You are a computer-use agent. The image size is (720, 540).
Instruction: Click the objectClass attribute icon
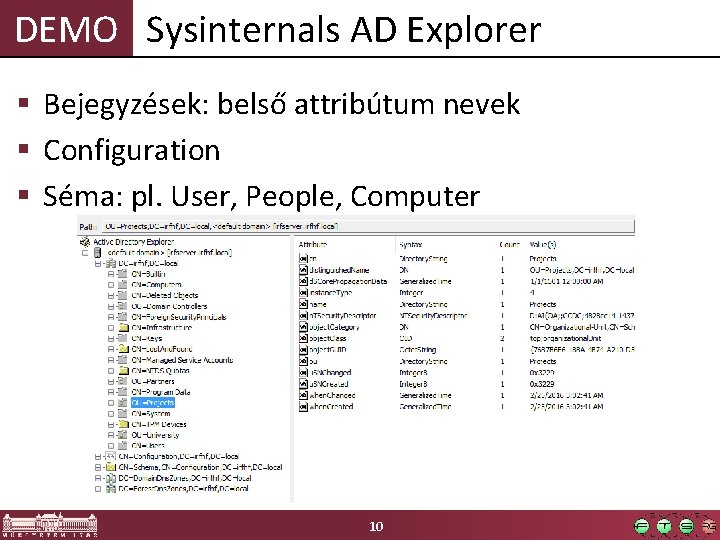303,338
